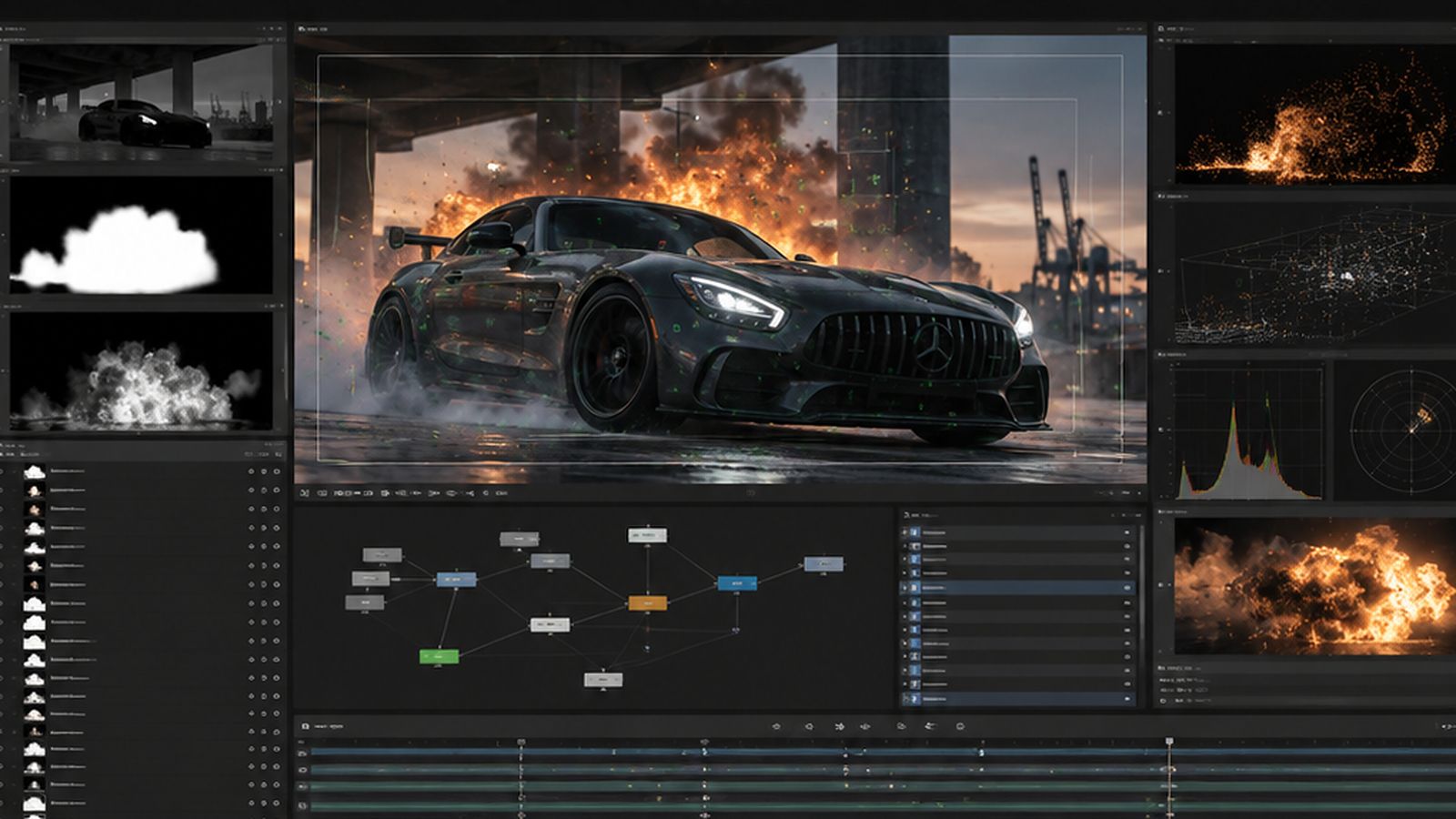Click the second icon in the timeline's center toolbar

pyautogui.click(x=808, y=726)
